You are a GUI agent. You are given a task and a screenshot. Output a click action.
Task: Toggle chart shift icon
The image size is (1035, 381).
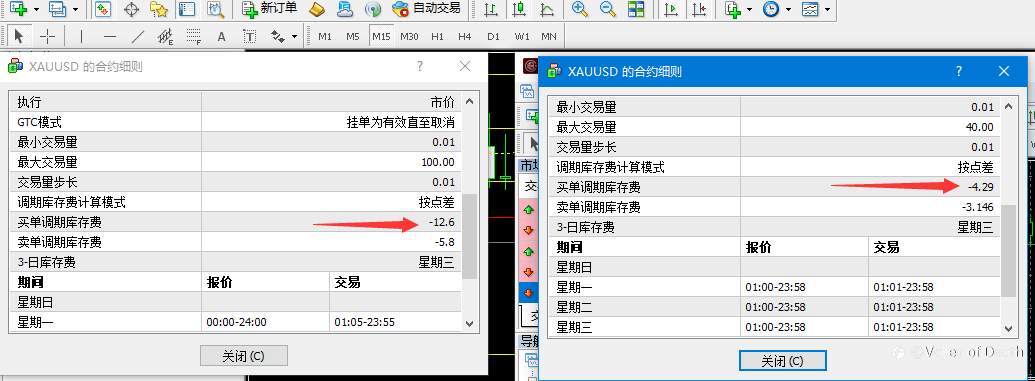(699, 9)
